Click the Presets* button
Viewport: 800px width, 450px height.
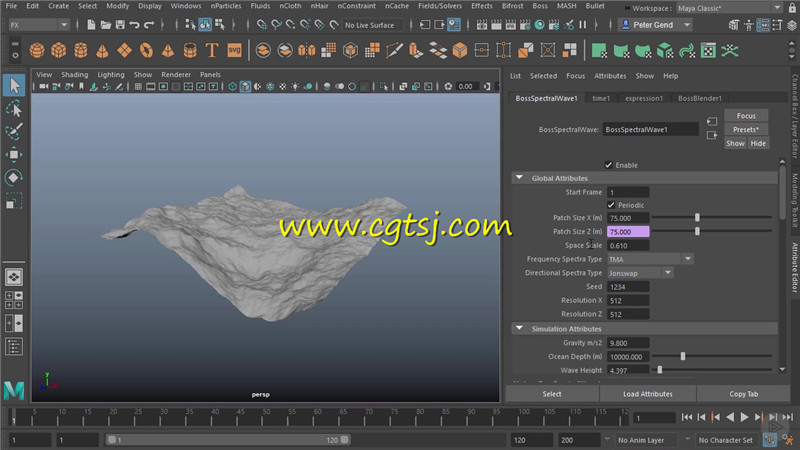[x=746, y=130]
